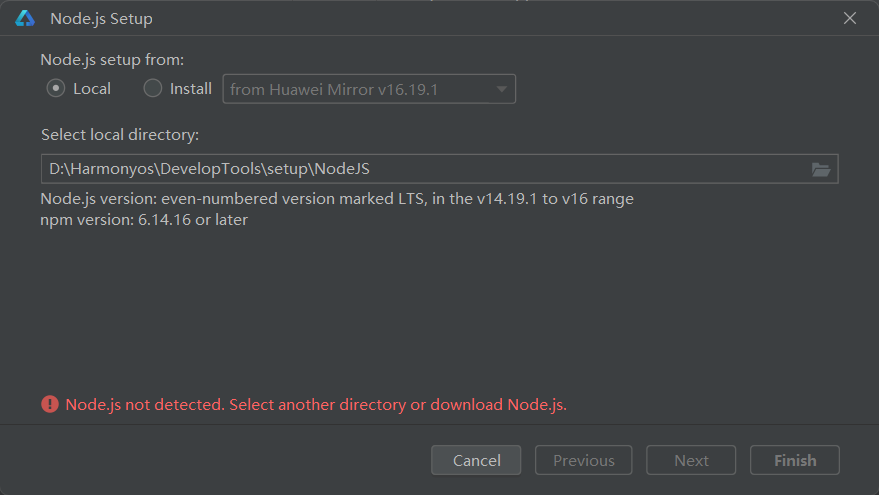The image size is (879, 495).
Task: Click the 'npm version: 6.14.16 or later' text
Action: coord(144,220)
